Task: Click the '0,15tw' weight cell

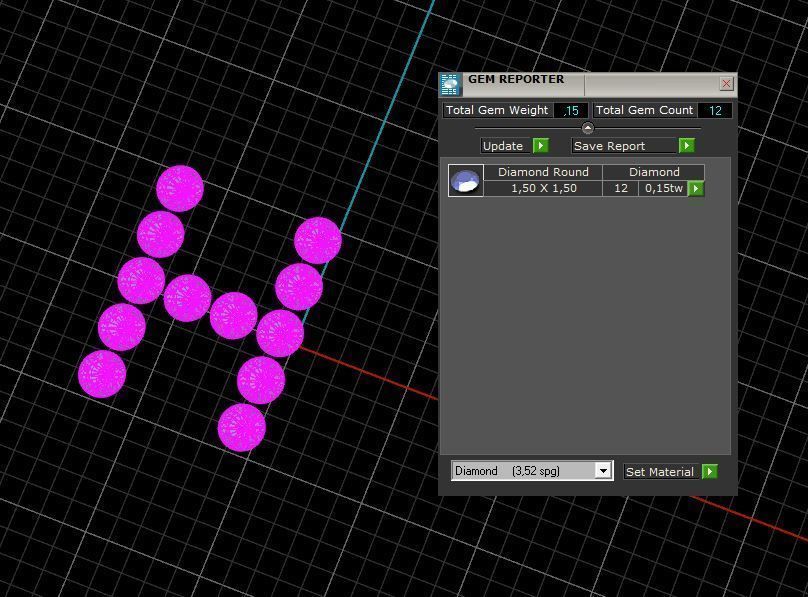Action: 663,189
